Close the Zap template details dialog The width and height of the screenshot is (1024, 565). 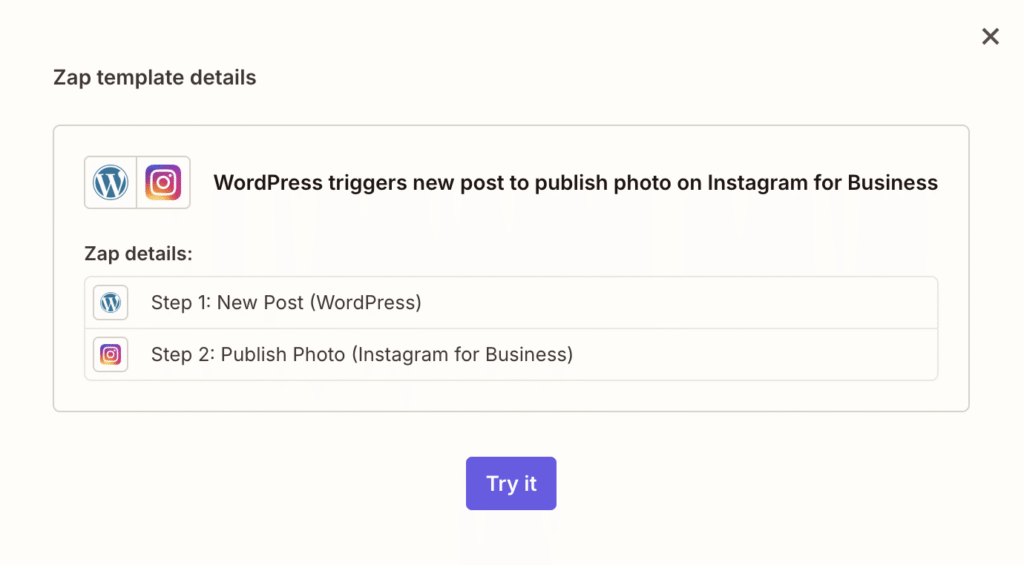click(x=990, y=37)
